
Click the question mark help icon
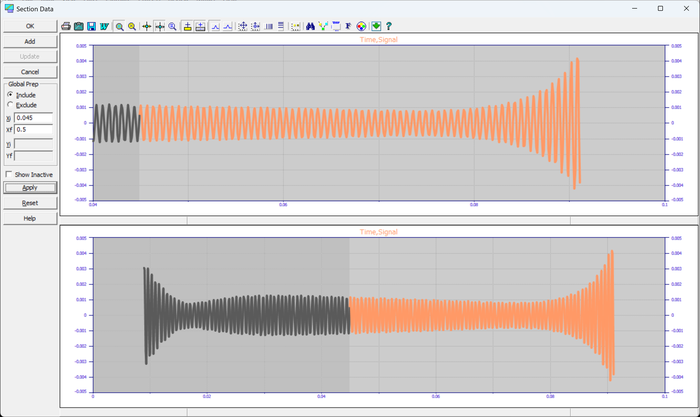388,26
